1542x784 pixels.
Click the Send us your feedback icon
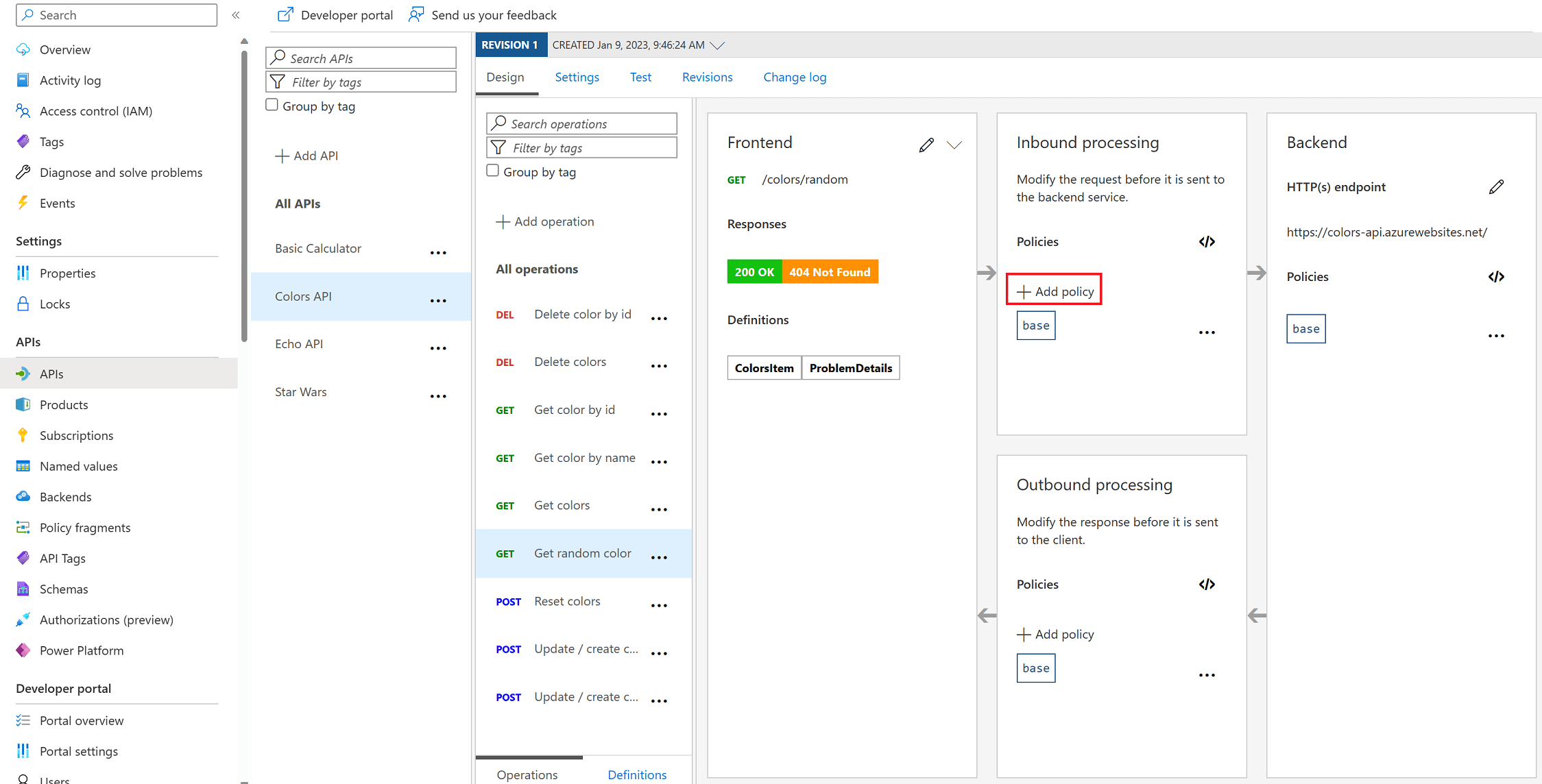tap(416, 14)
